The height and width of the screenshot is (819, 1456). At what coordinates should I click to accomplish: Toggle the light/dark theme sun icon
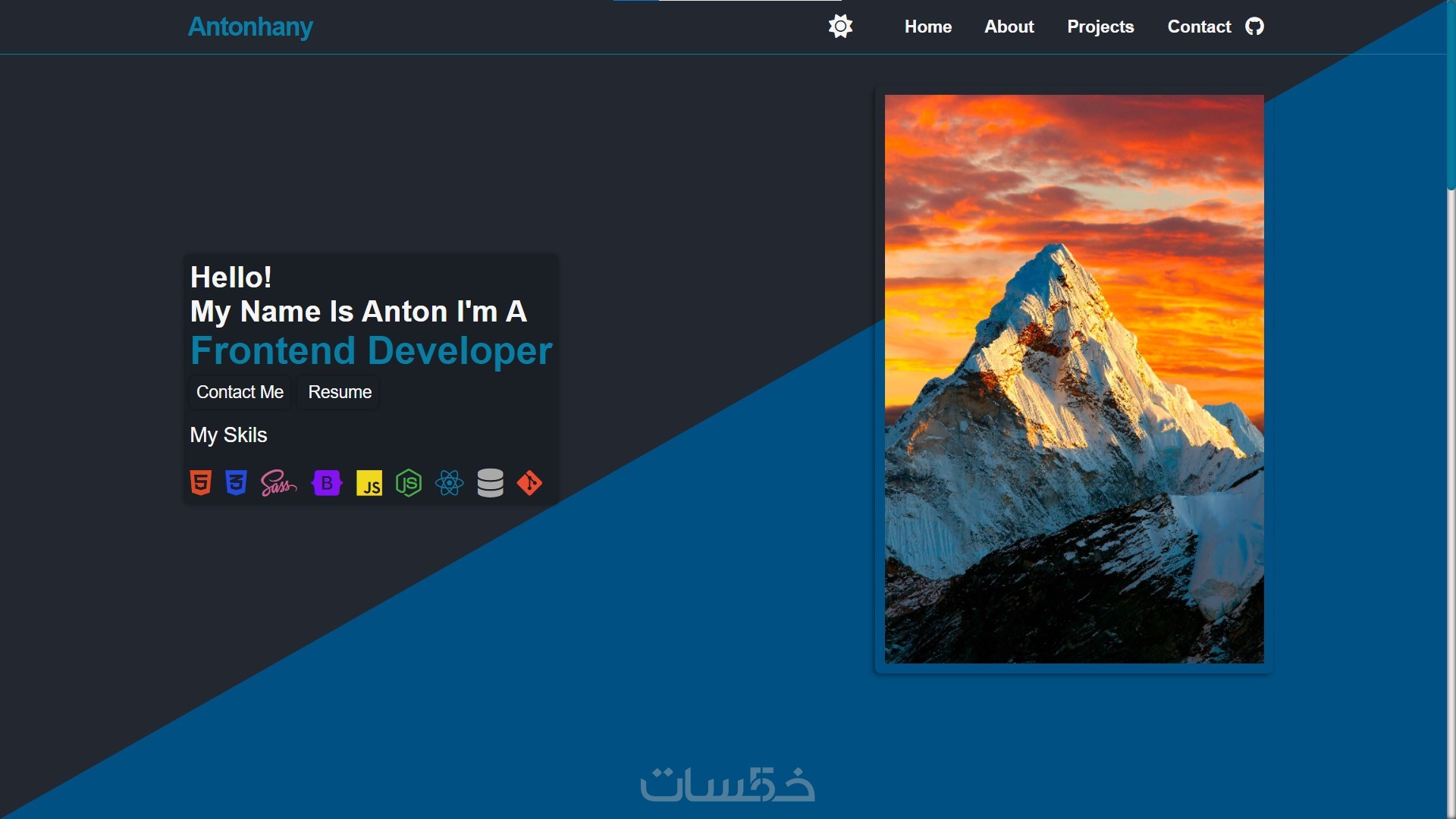tap(840, 27)
